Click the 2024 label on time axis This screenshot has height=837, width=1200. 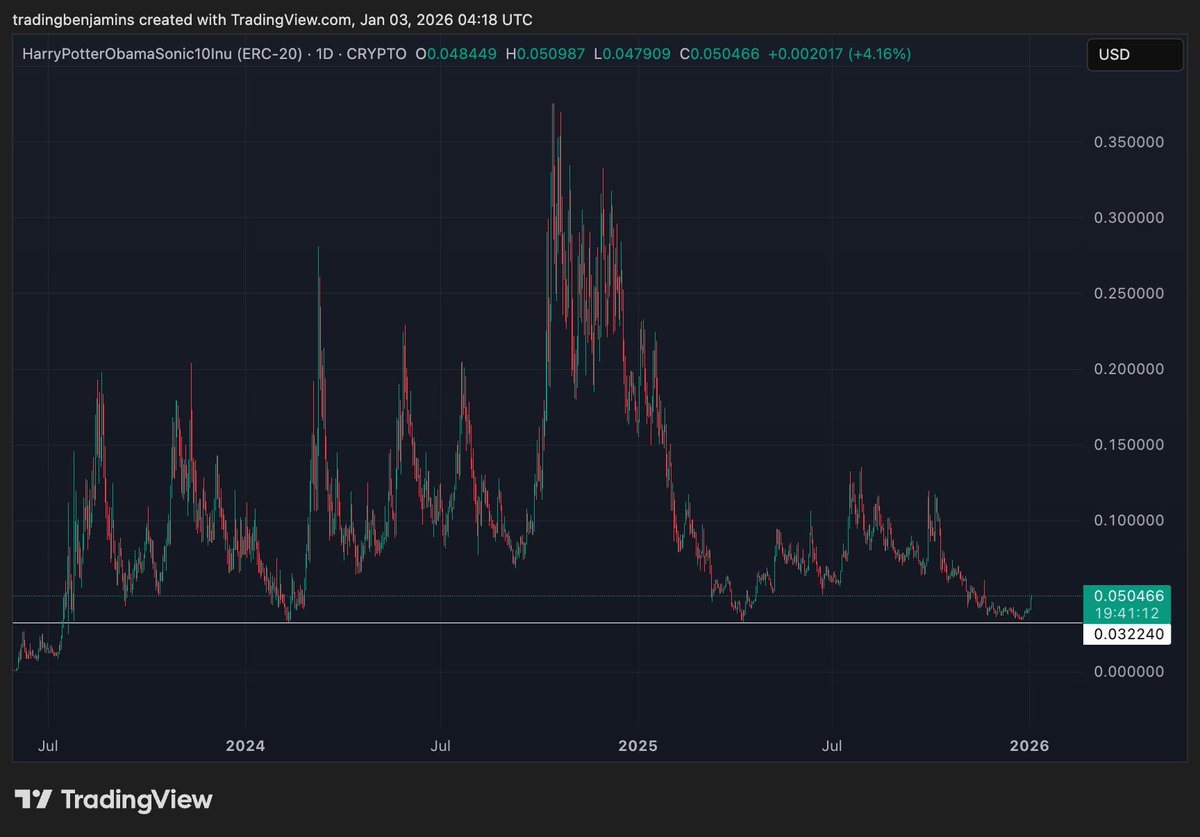coord(245,745)
